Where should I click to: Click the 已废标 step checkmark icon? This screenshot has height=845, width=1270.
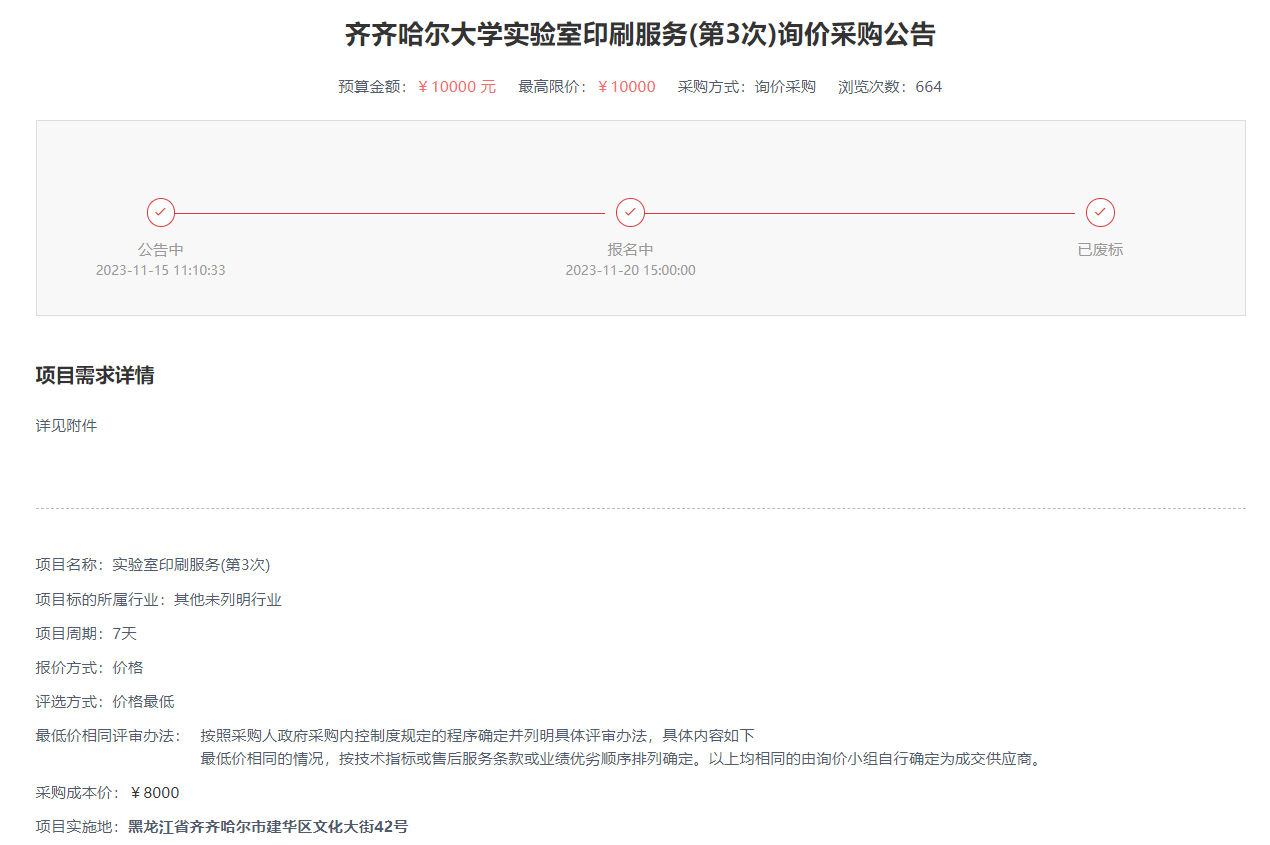click(1100, 213)
